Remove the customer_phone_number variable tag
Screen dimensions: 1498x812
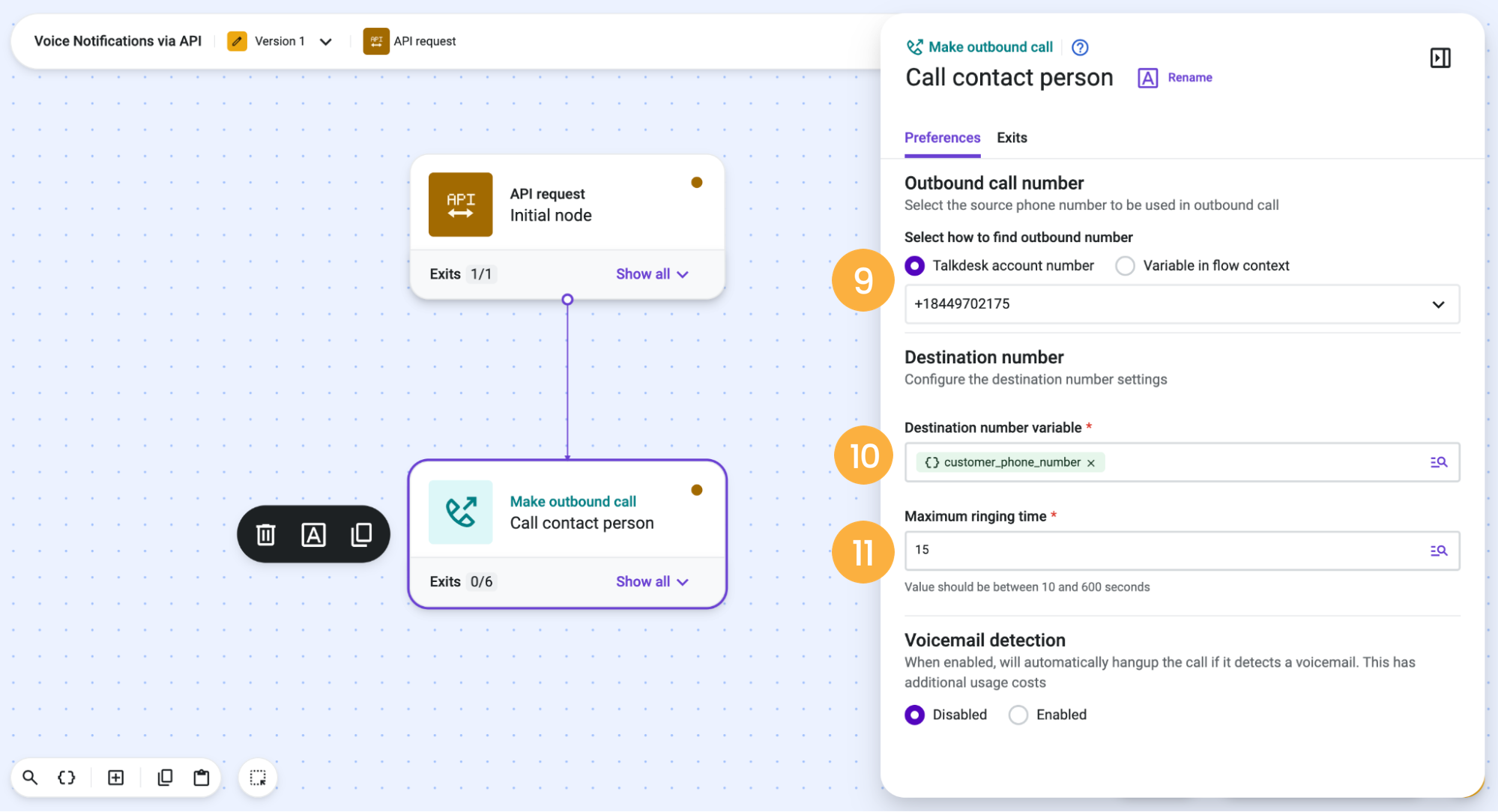tap(1090, 463)
